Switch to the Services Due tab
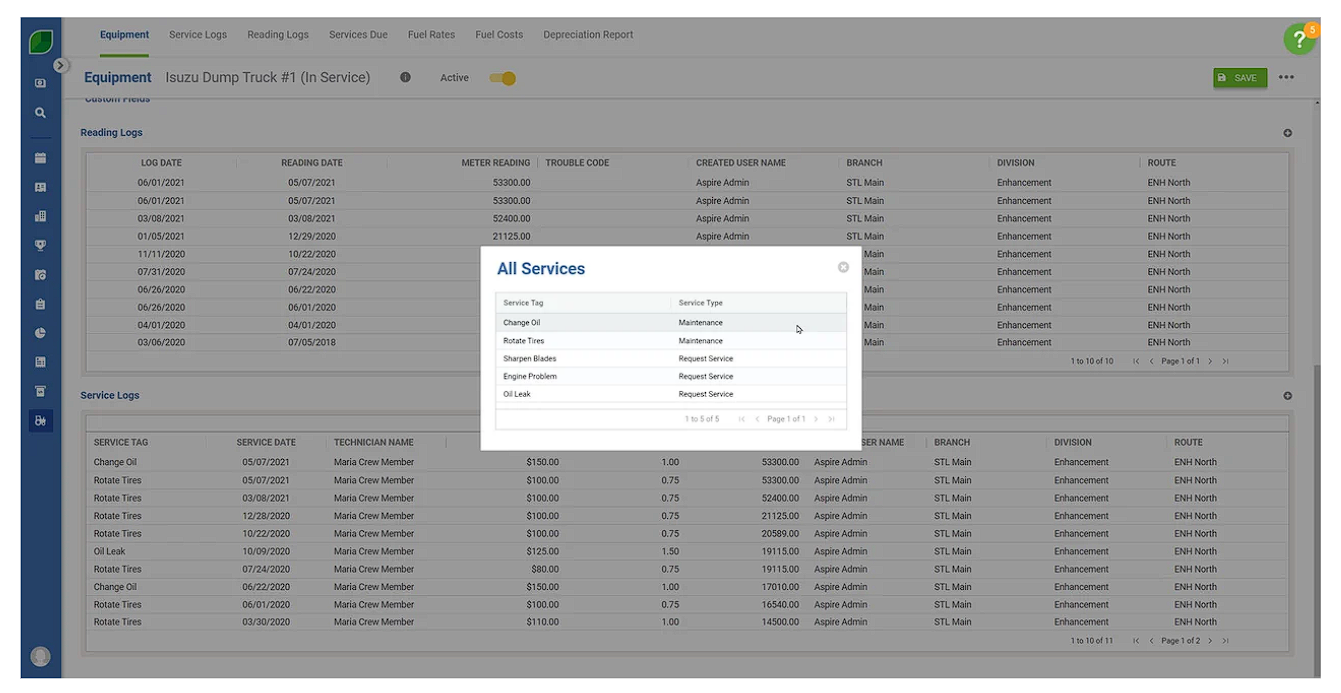Screen dimensions: 1341x693 [358, 35]
